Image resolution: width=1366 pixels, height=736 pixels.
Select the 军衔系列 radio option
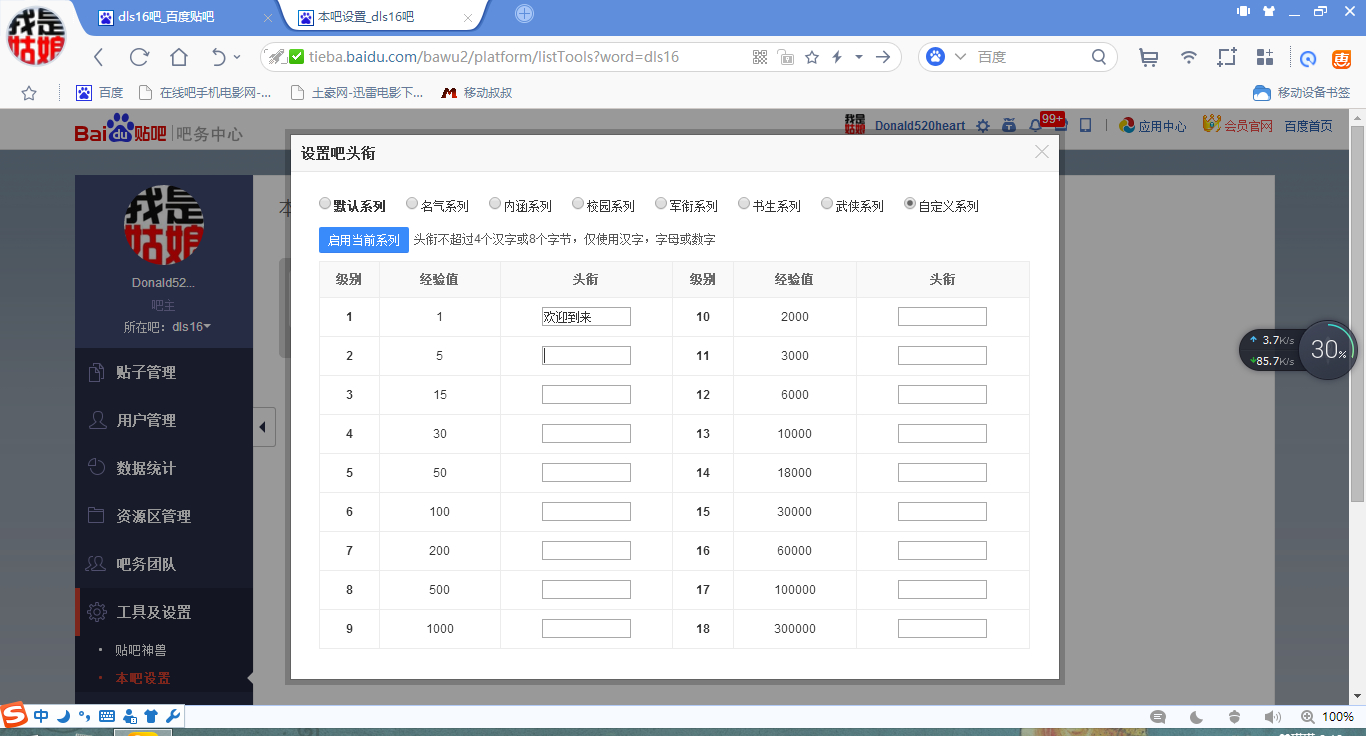(x=661, y=204)
